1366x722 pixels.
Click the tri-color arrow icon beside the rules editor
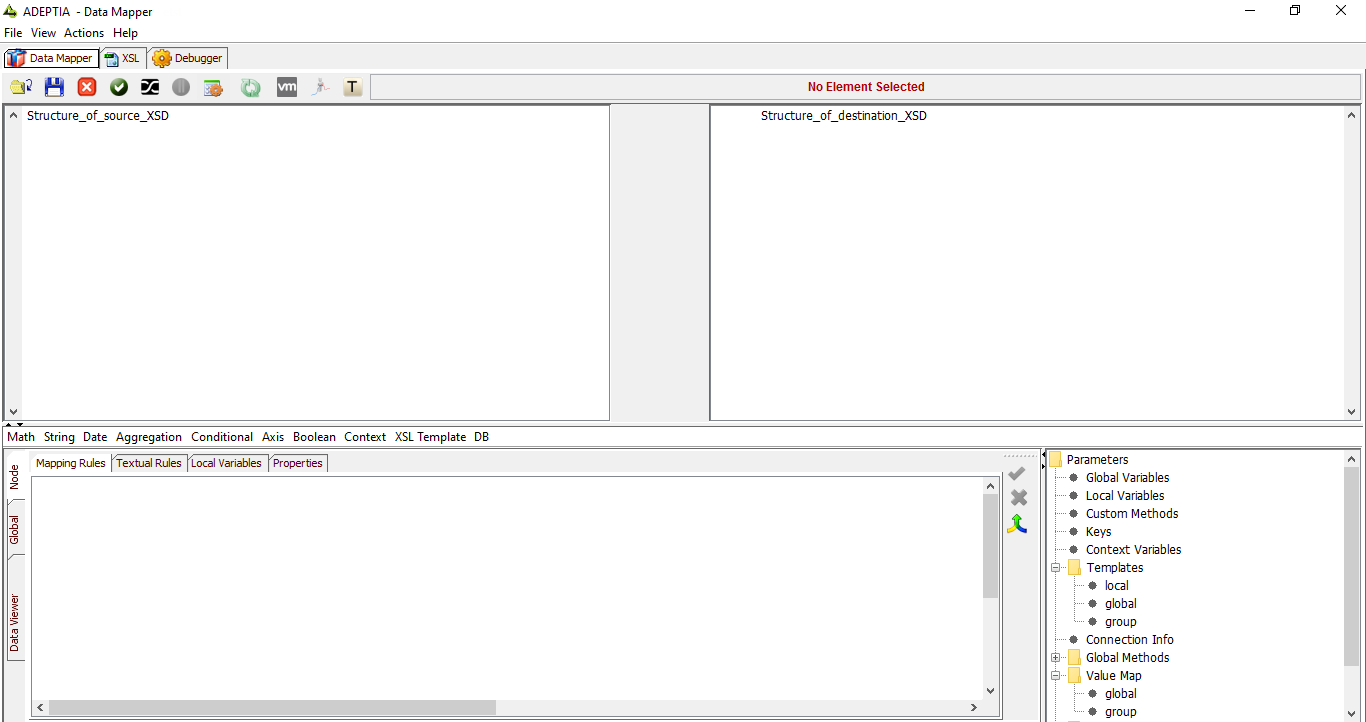[x=1017, y=524]
